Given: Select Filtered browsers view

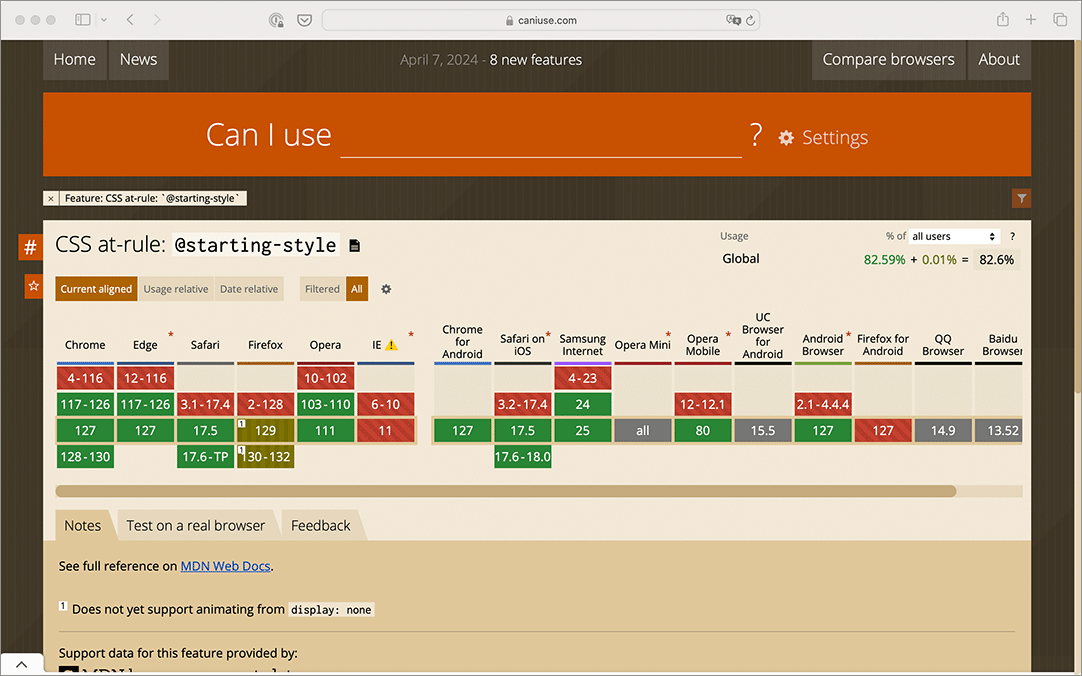Looking at the screenshot, I should click(x=322, y=289).
